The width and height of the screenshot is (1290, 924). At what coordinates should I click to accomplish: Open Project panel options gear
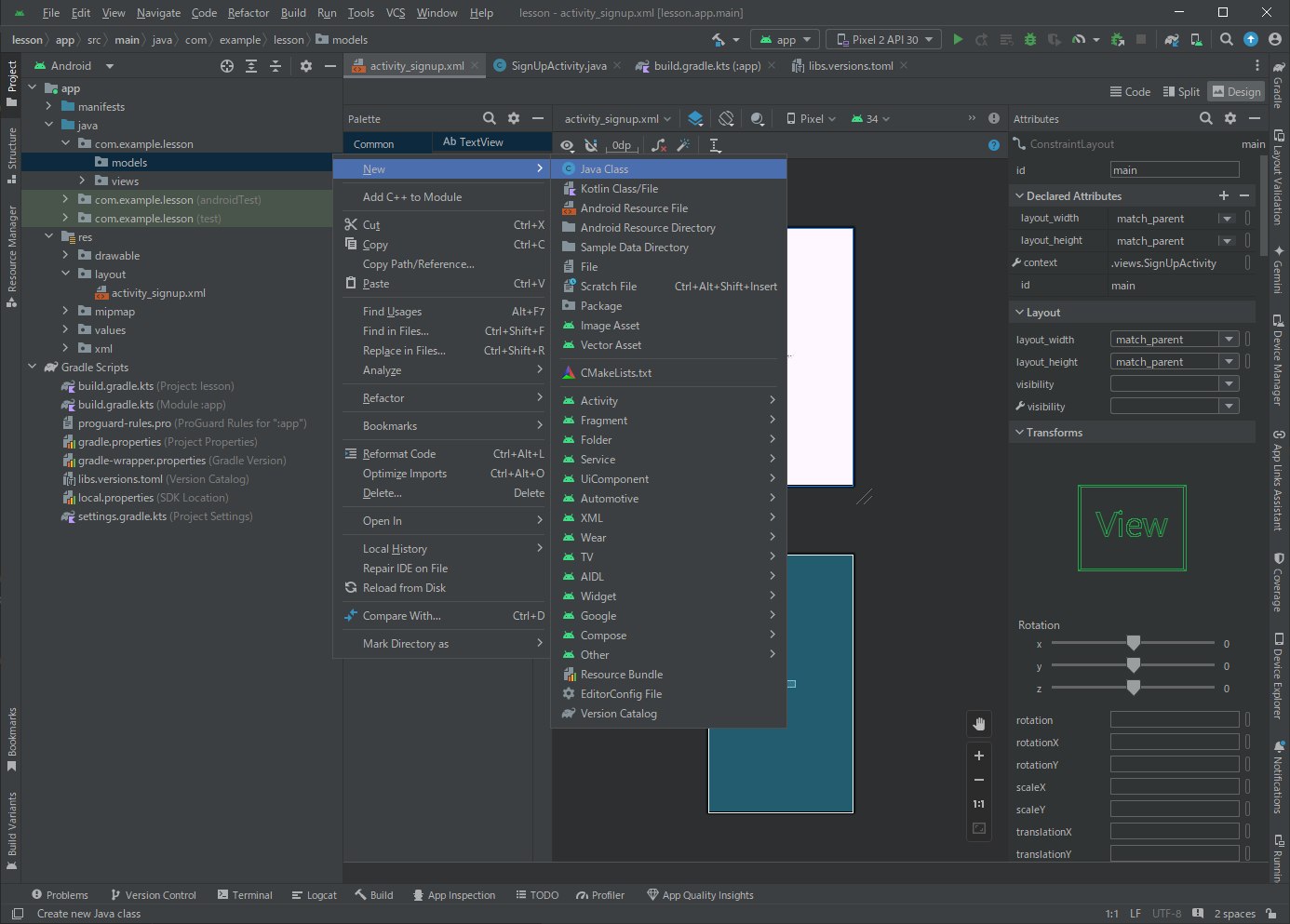pyautogui.click(x=306, y=66)
